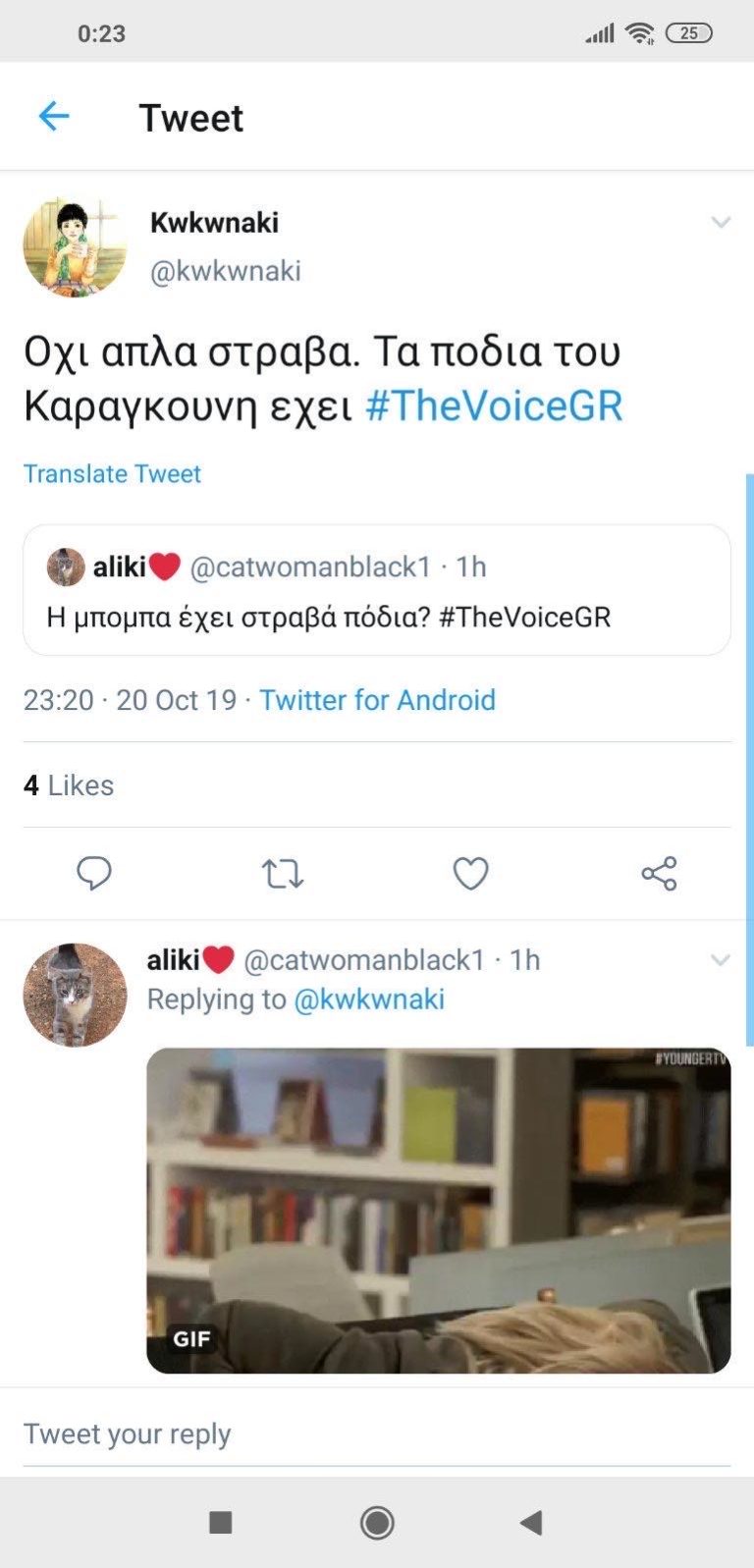Screen dimensions: 754x1568
Task: Expand options chevron on aliki's reply
Action: pos(721,960)
